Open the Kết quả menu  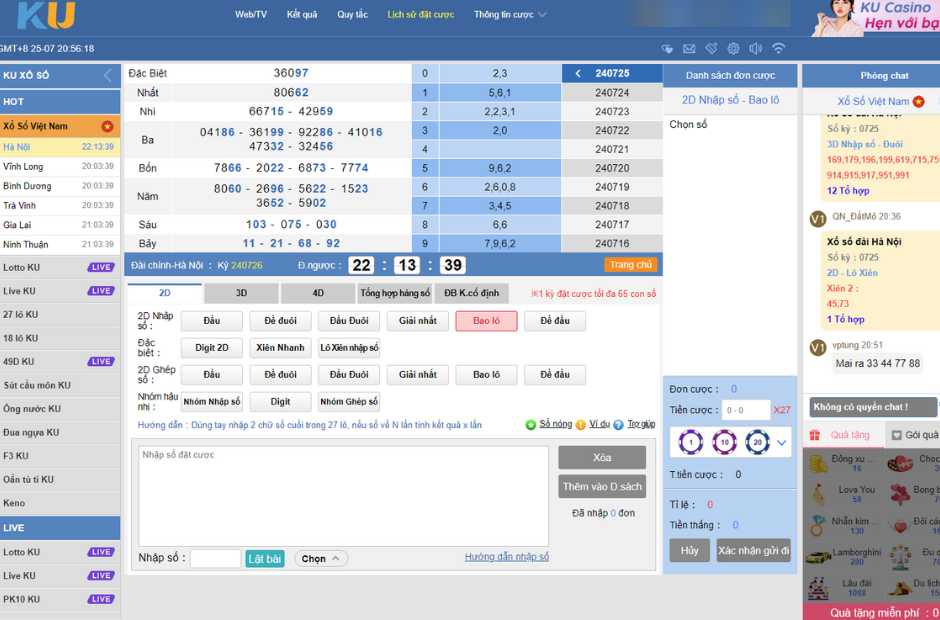[x=302, y=14]
